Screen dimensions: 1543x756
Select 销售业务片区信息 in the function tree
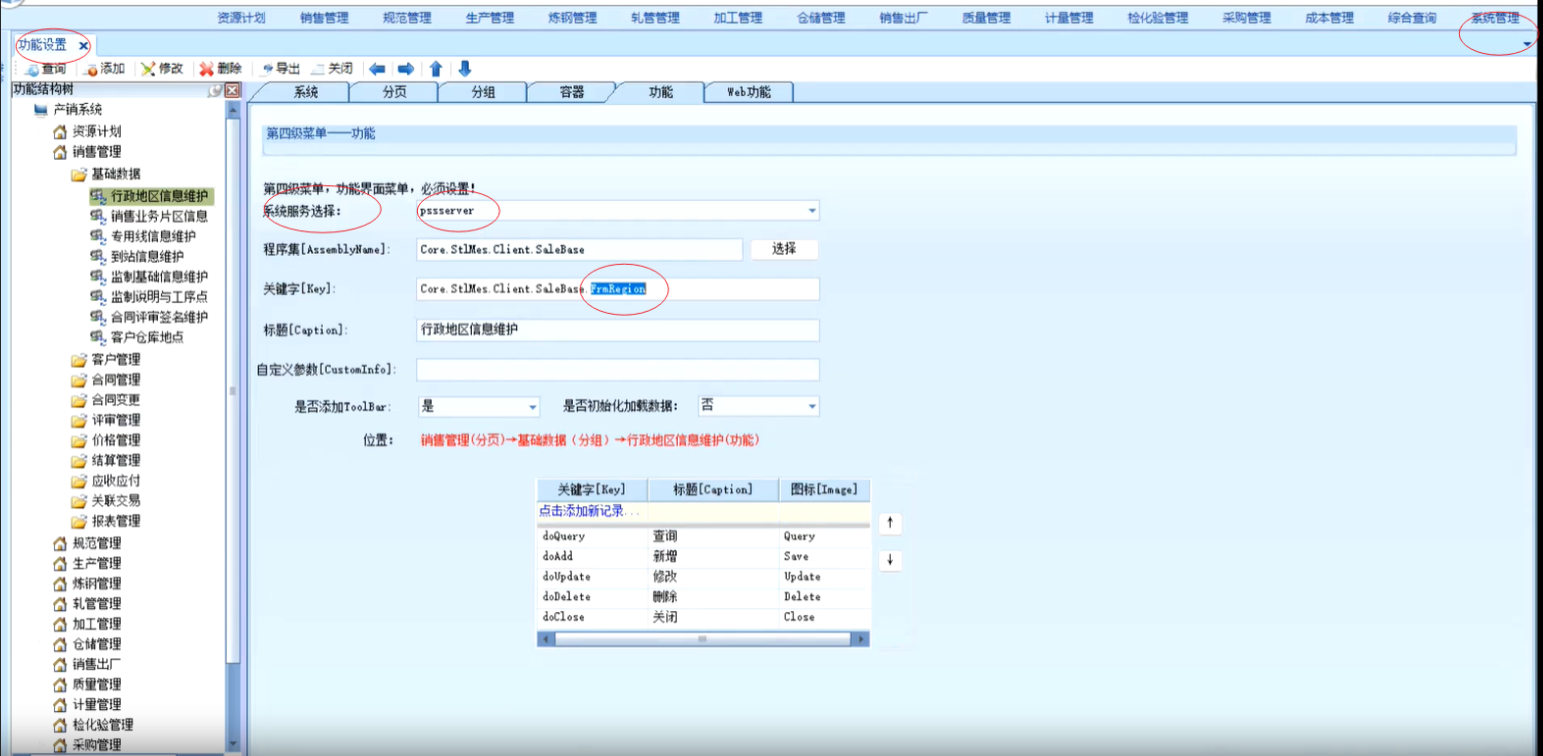pos(159,216)
